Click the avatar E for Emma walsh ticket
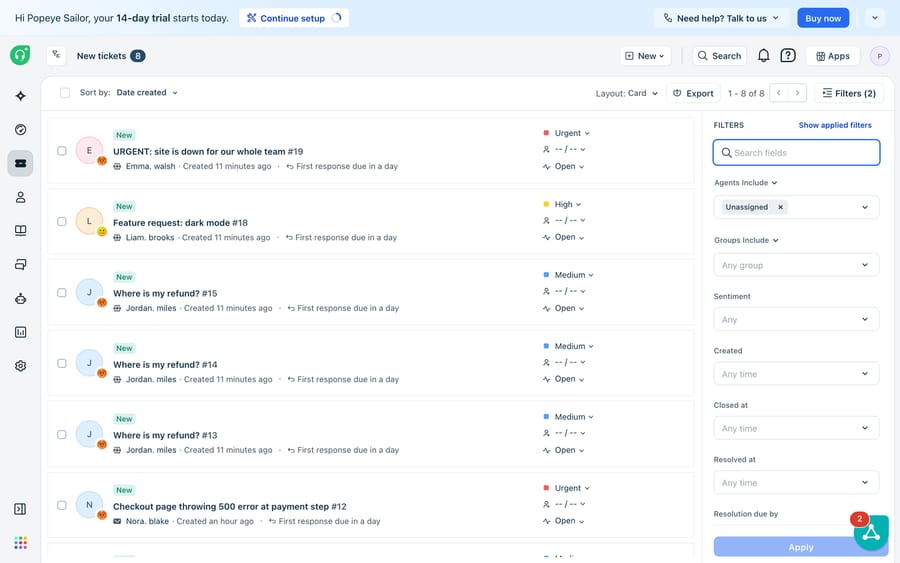Image resolution: width=900 pixels, height=563 pixels. (89, 150)
